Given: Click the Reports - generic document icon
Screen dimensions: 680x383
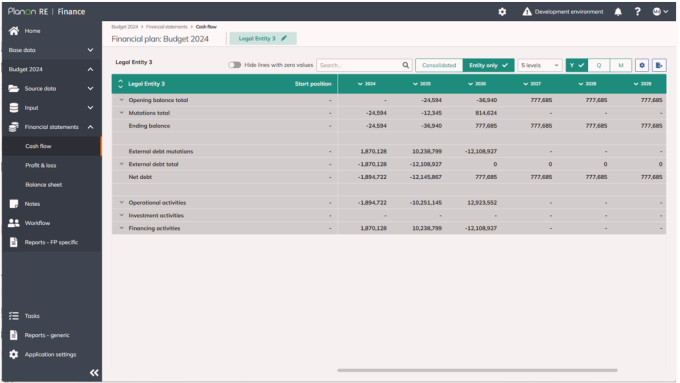Looking at the screenshot, I should [x=14, y=335].
